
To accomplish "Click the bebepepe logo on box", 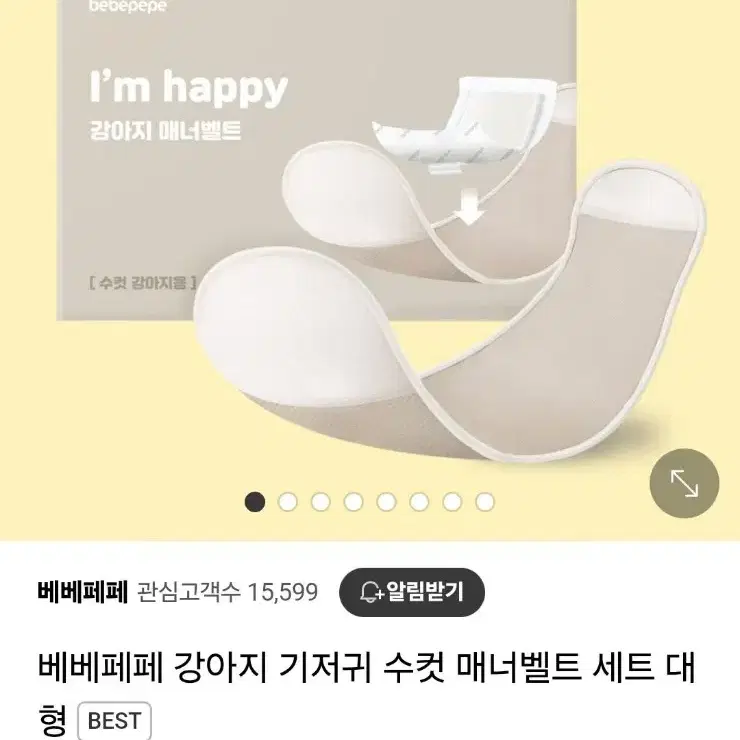I will [x=127, y=7].
